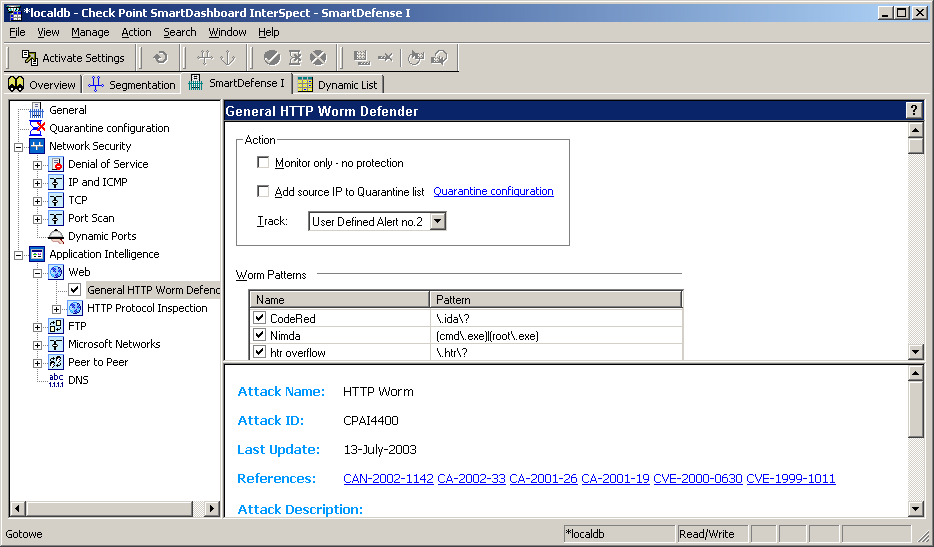Toggle General HTTP Worm Defender tree checkbox
This screenshot has width=934, height=547.
(x=74, y=290)
